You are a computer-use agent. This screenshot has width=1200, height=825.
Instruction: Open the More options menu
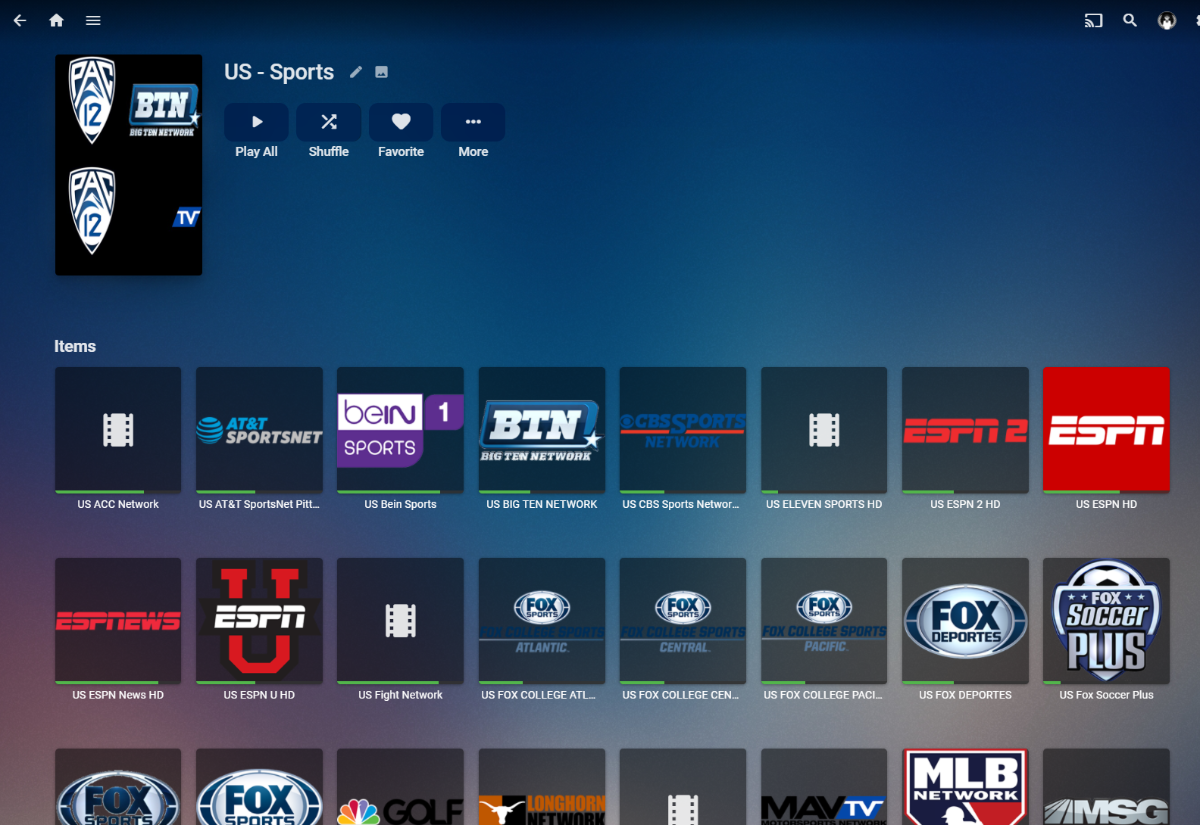click(x=473, y=122)
